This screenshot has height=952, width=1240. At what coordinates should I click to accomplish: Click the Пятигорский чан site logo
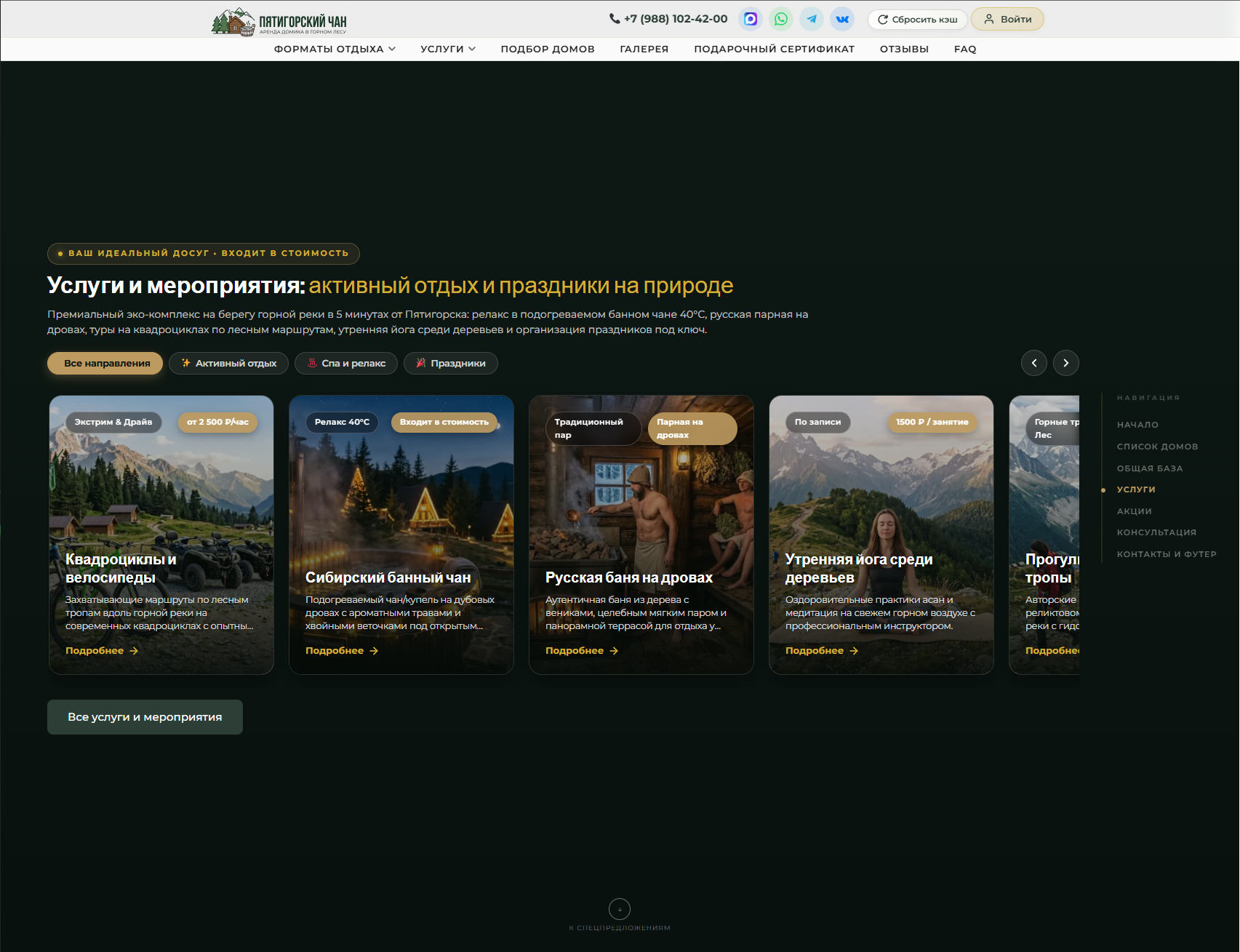(279, 21)
